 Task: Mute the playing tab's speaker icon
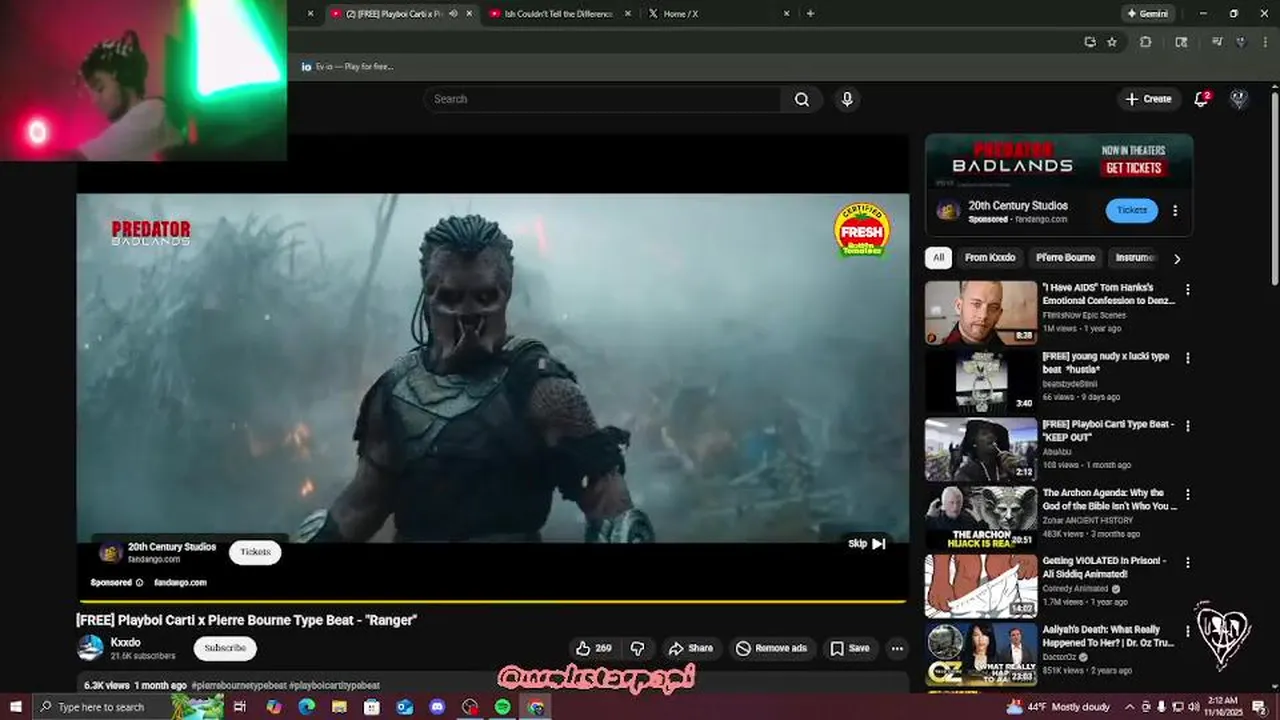click(x=453, y=14)
